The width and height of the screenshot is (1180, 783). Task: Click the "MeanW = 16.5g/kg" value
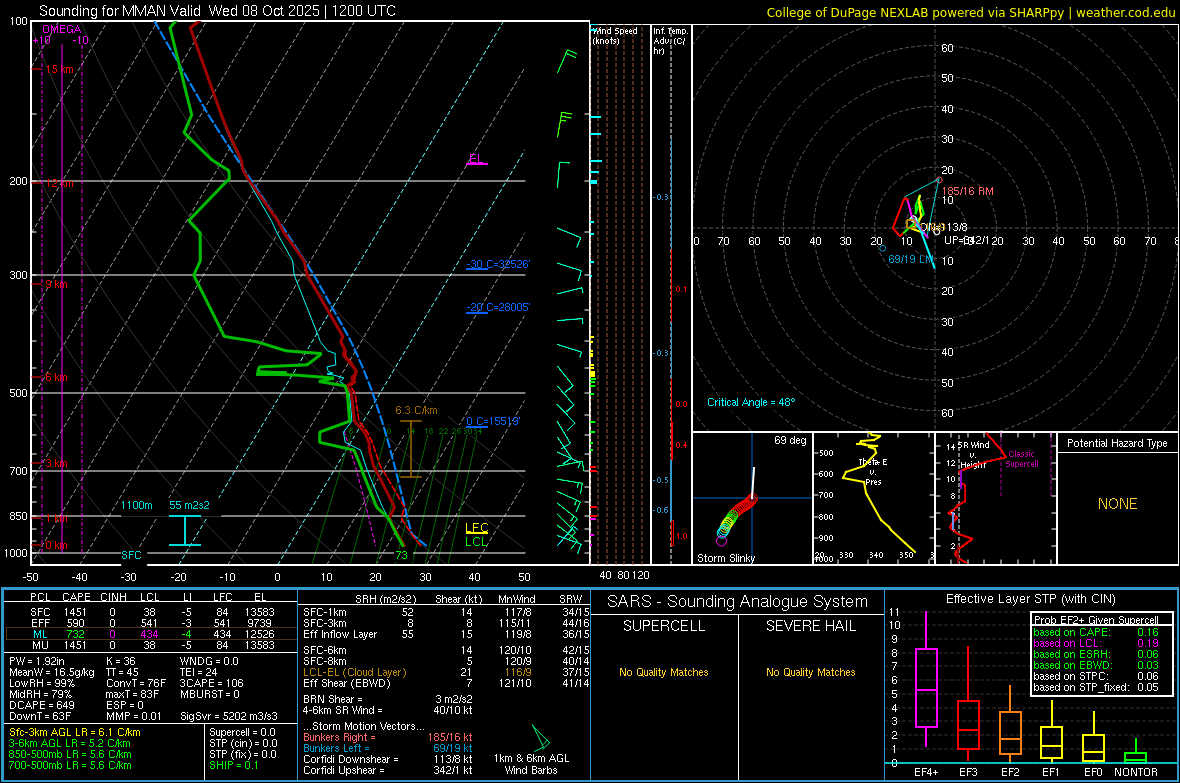pyautogui.click(x=52, y=672)
